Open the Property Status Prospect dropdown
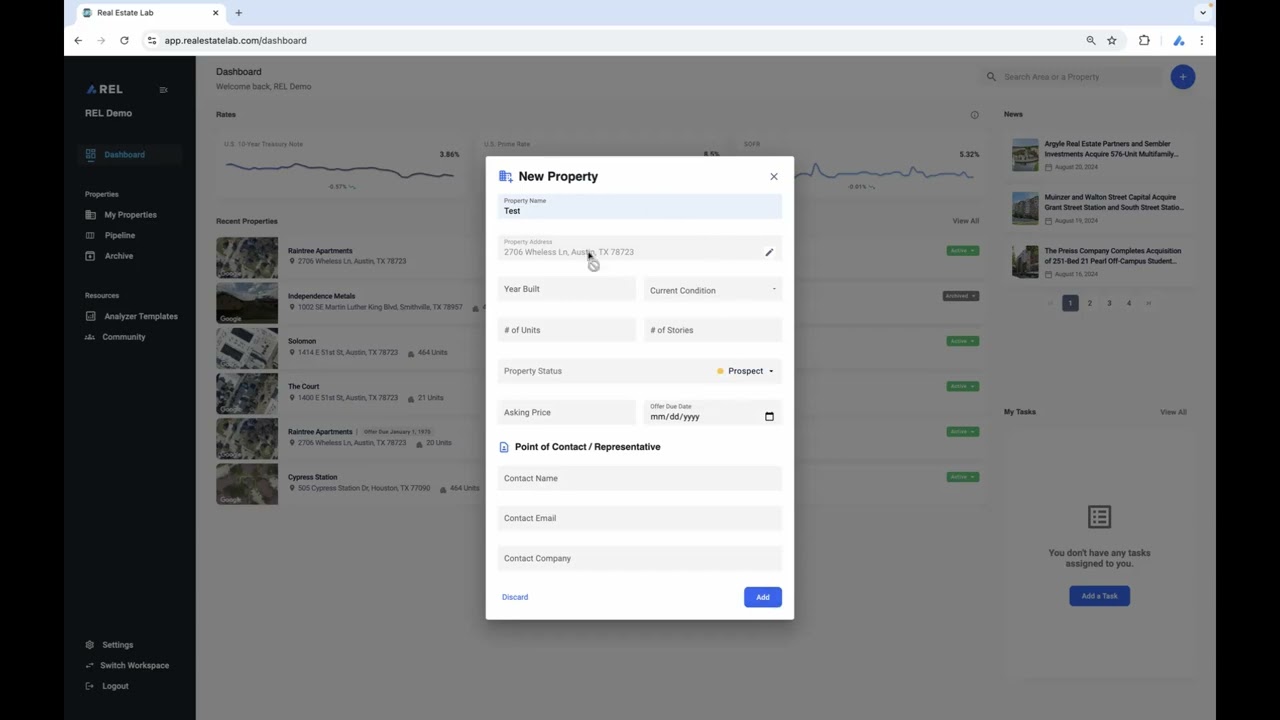 pyautogui.click(x=745, y=371)
